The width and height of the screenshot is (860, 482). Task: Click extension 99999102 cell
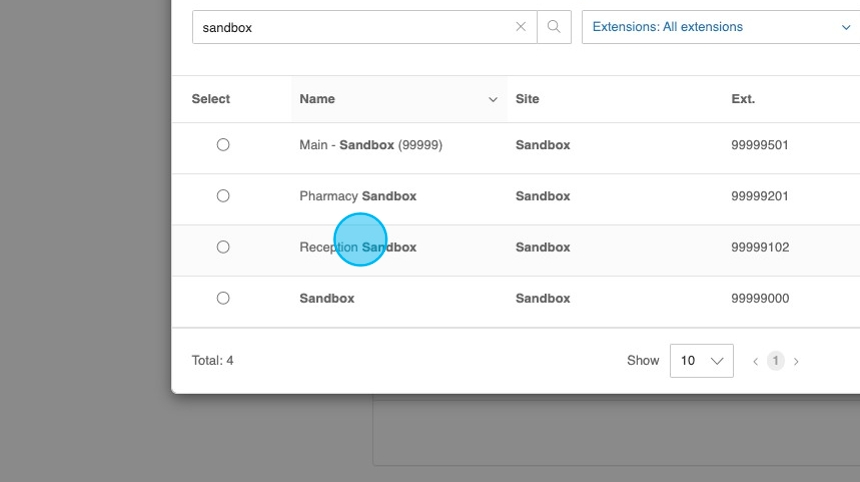tap(760, 247)
